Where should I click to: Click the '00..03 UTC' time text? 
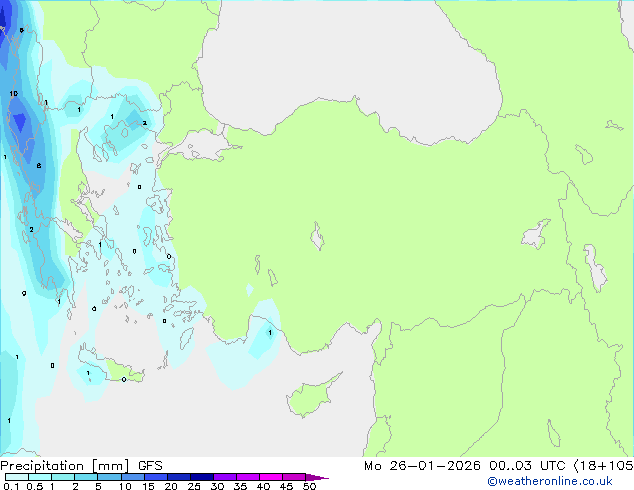[x=527, y=466]
